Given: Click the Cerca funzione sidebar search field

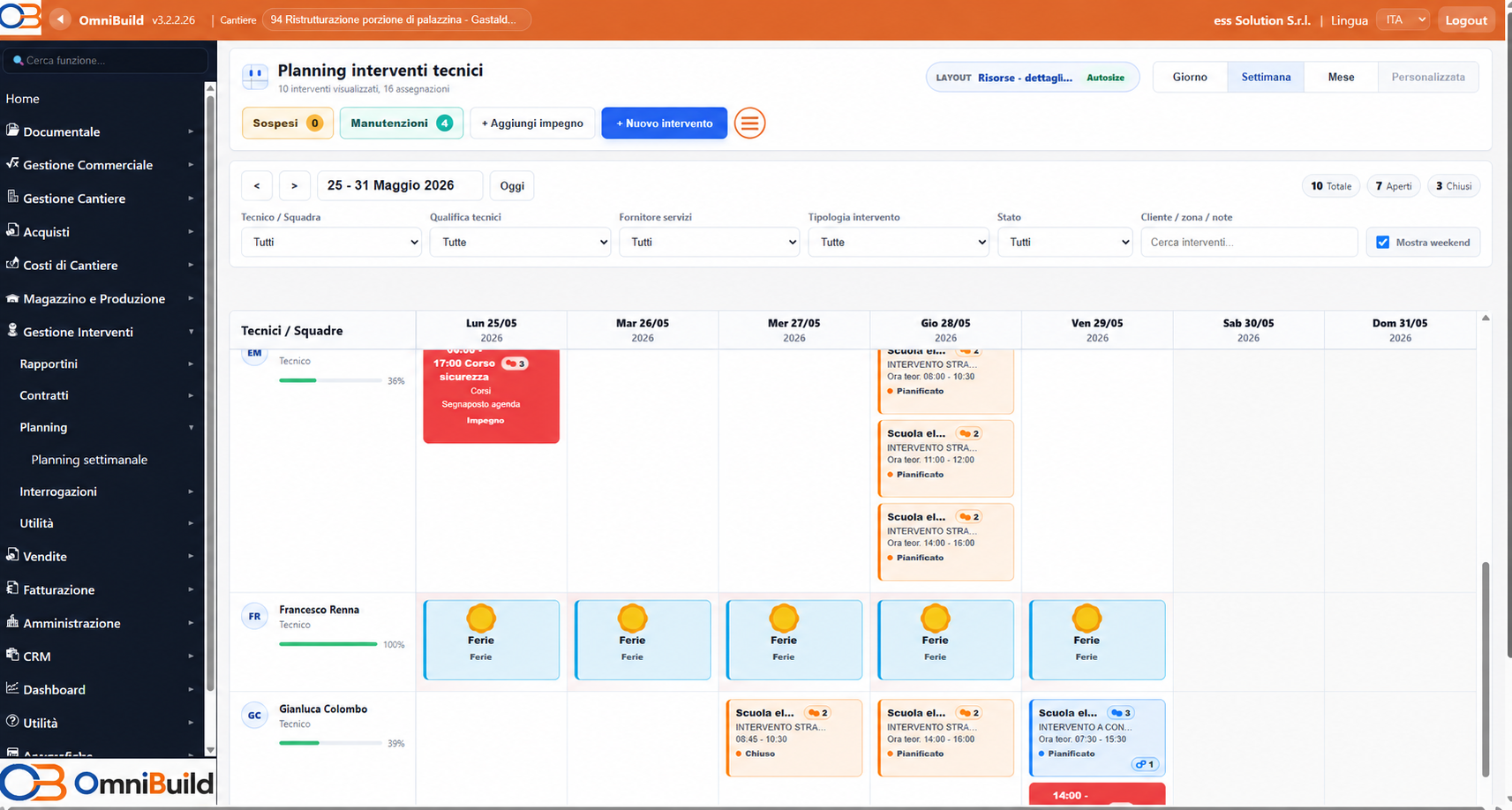Looking at the screenshot, I should (x=106, y=60).
